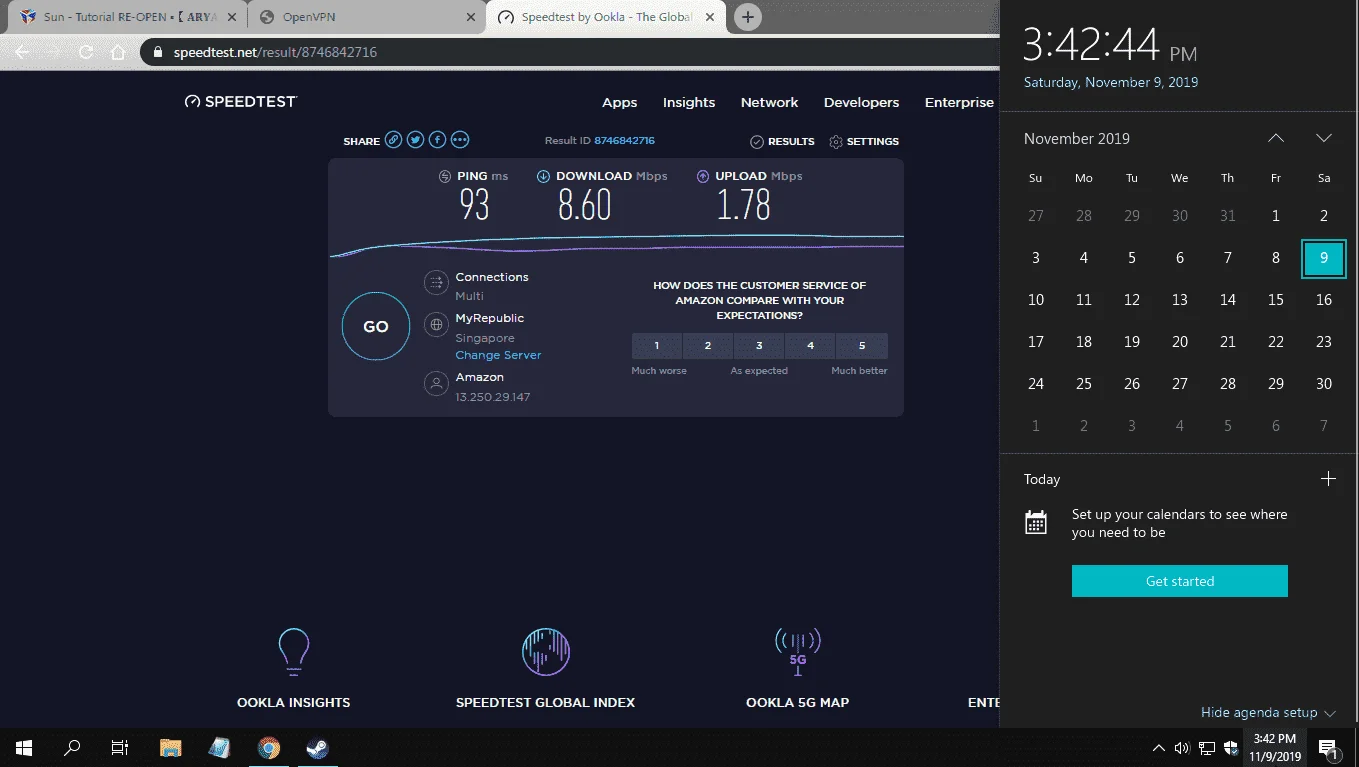Go to previous month in calendar
The height and width of the screenshot is (767, 1359).
coord(1276,138)
